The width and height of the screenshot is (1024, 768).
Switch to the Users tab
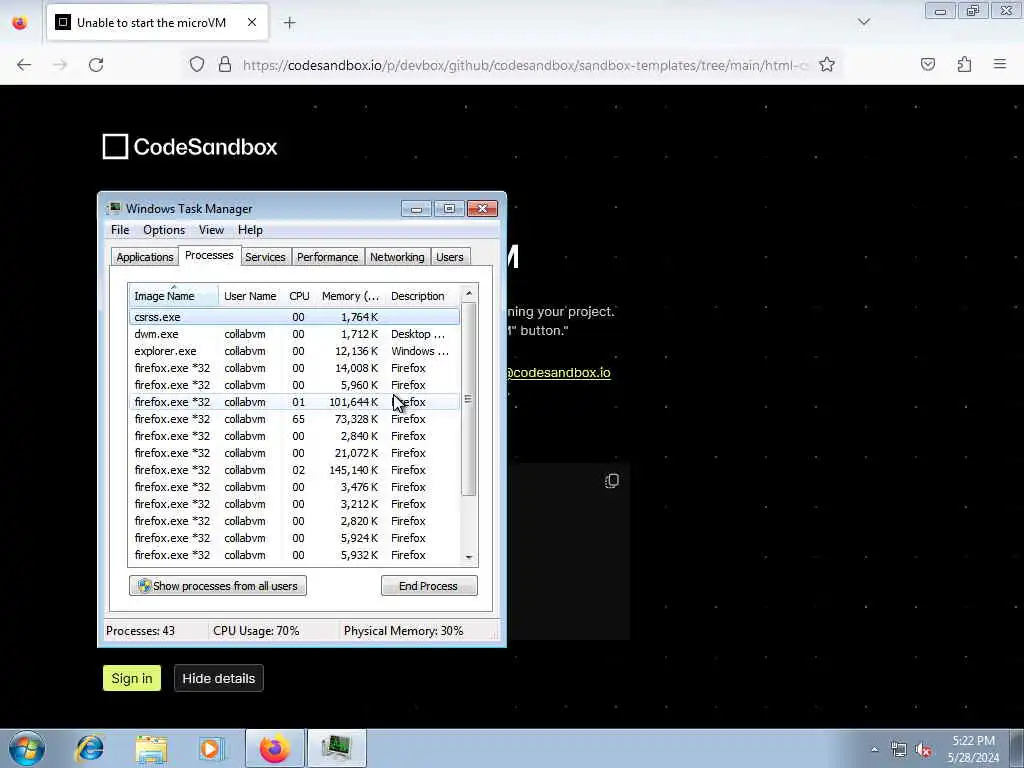tap(449, 257)
